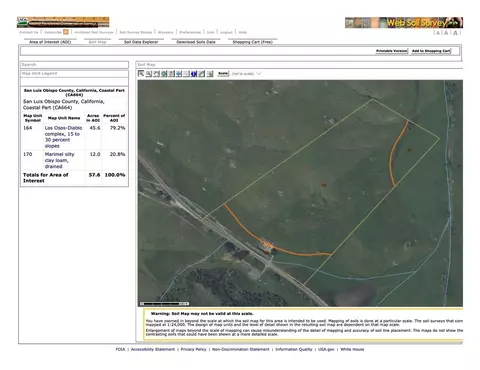The width and height of the screenshot is (480, 370).
Task: Click Add to Shopping Cart button
Action: tap(431, 51)
